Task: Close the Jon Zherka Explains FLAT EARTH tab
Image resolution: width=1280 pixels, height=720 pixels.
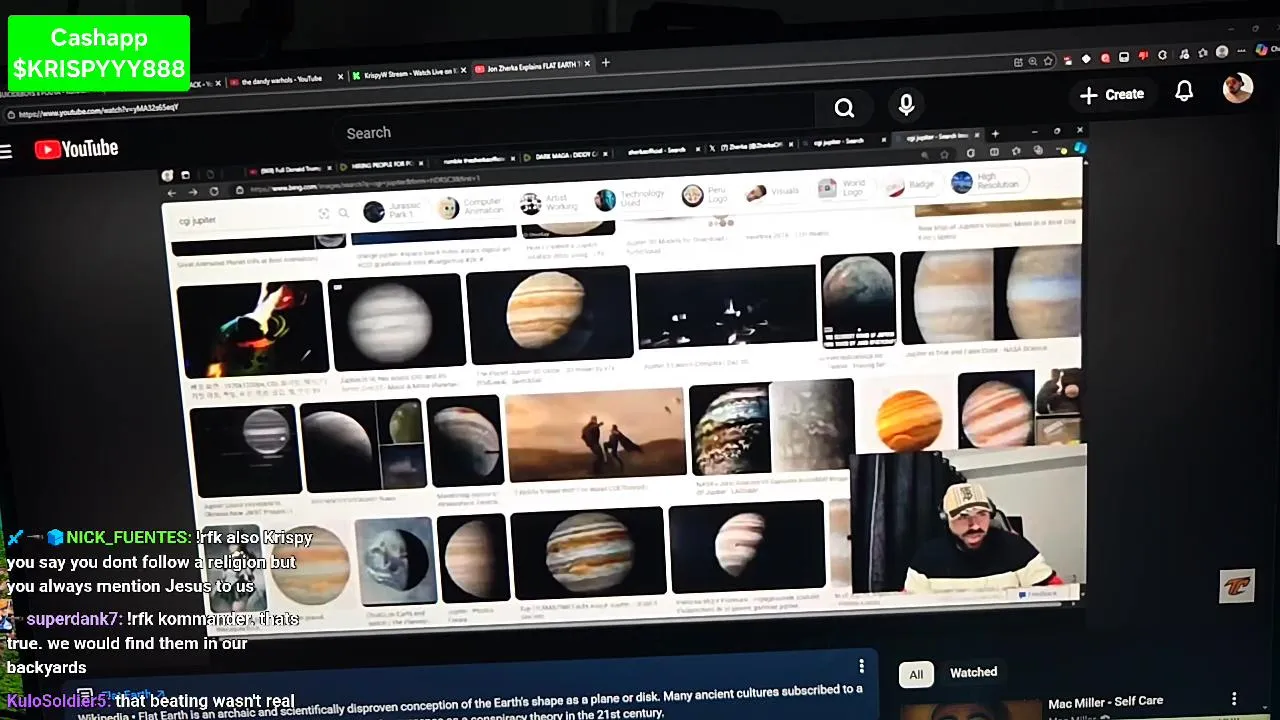Action: 588,64
